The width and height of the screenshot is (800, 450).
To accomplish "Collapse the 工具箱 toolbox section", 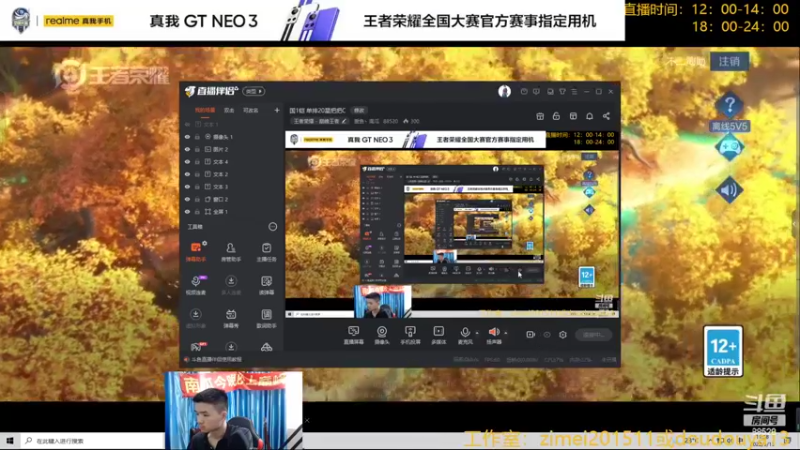I will pos(272,227).
